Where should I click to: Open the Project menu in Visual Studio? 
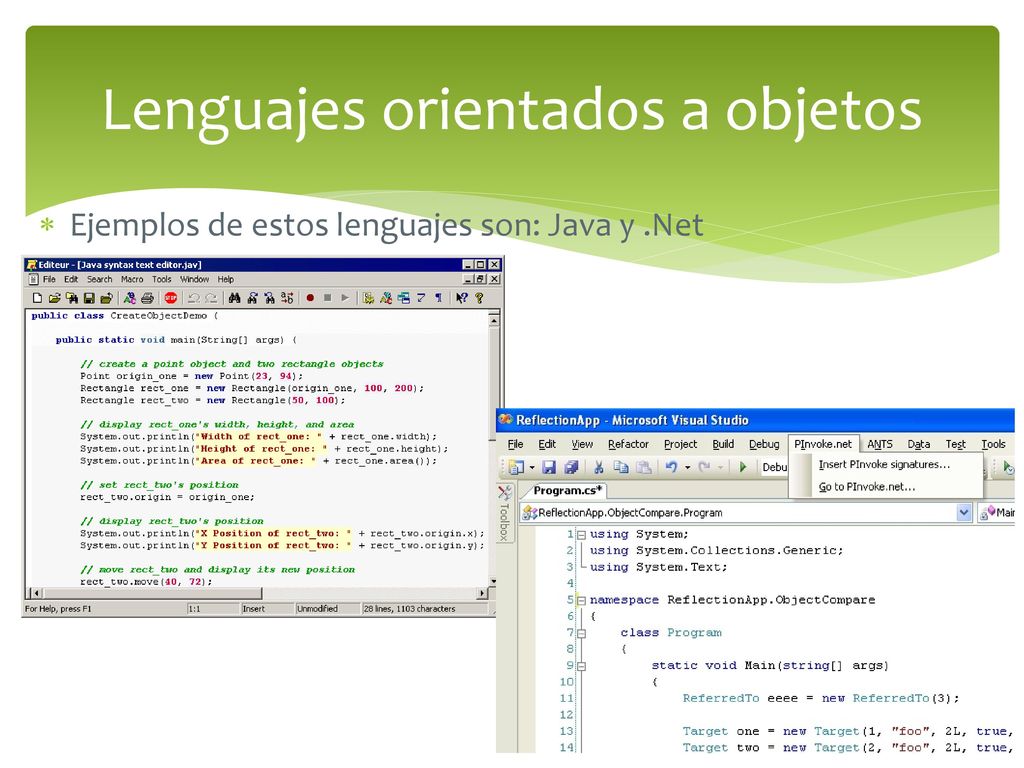click(x=680, y=444)
